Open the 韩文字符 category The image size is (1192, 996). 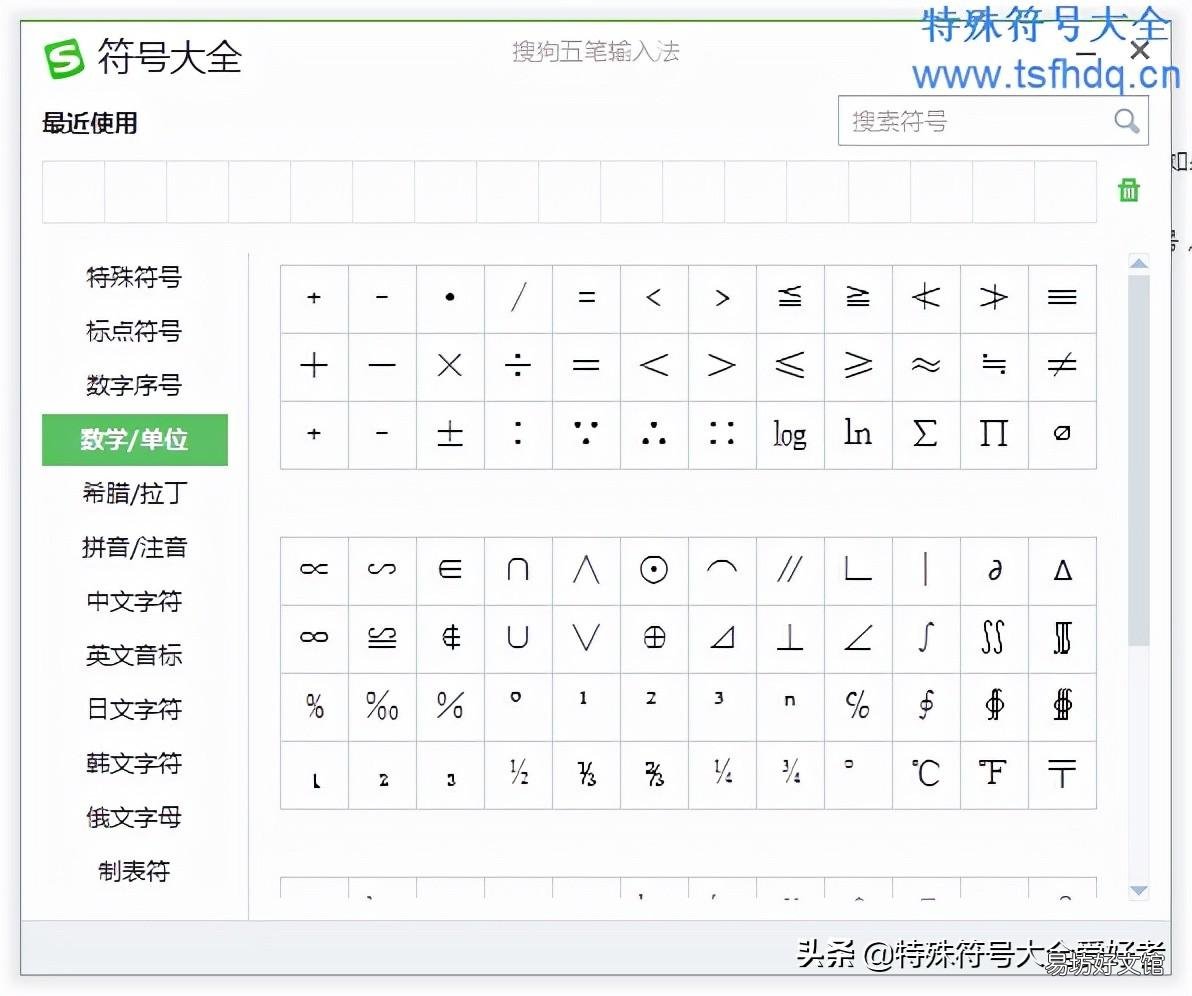(x=134, y=763)
